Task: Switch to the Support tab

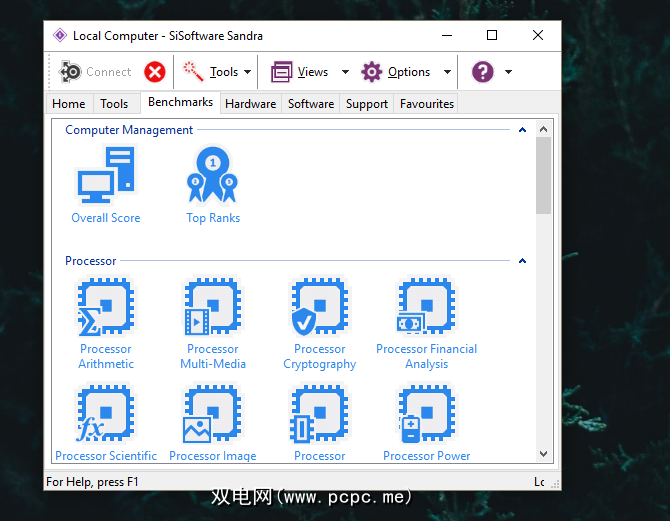Action: coord(367,104)
